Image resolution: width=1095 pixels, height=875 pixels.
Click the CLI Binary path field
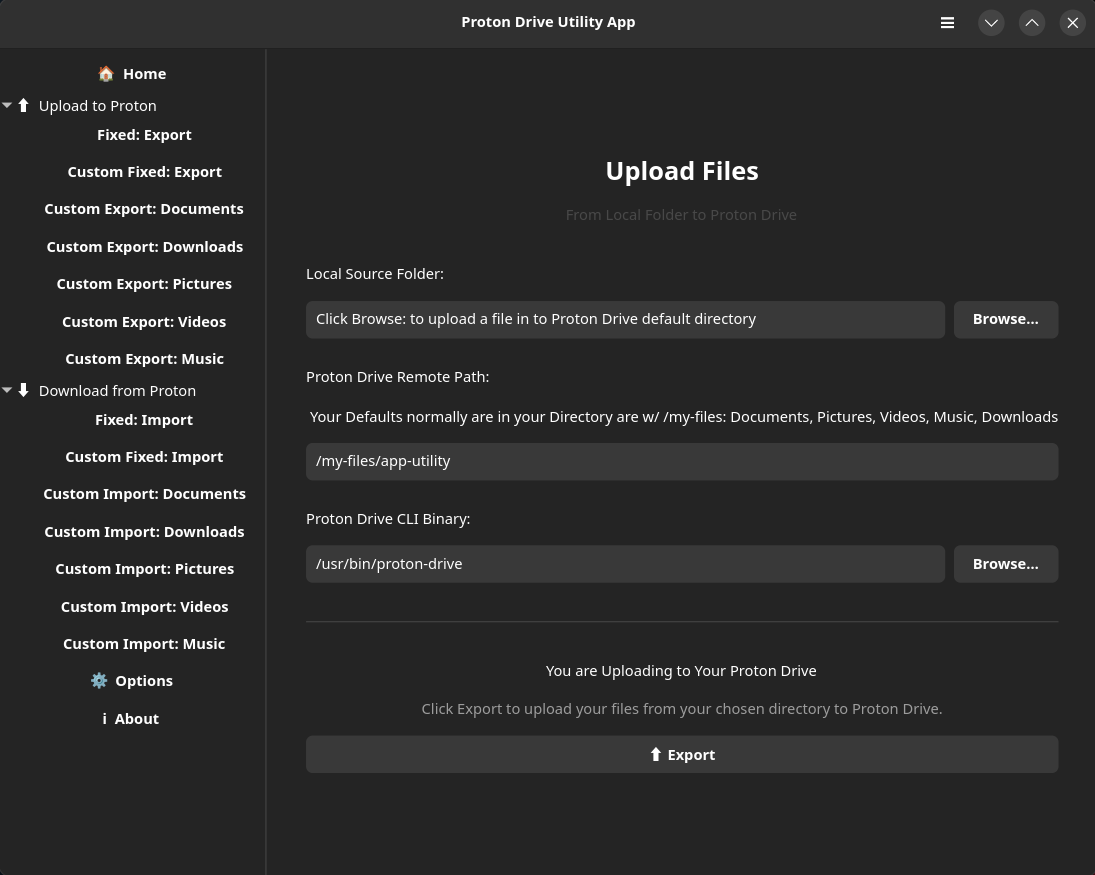tap(625, 564)
